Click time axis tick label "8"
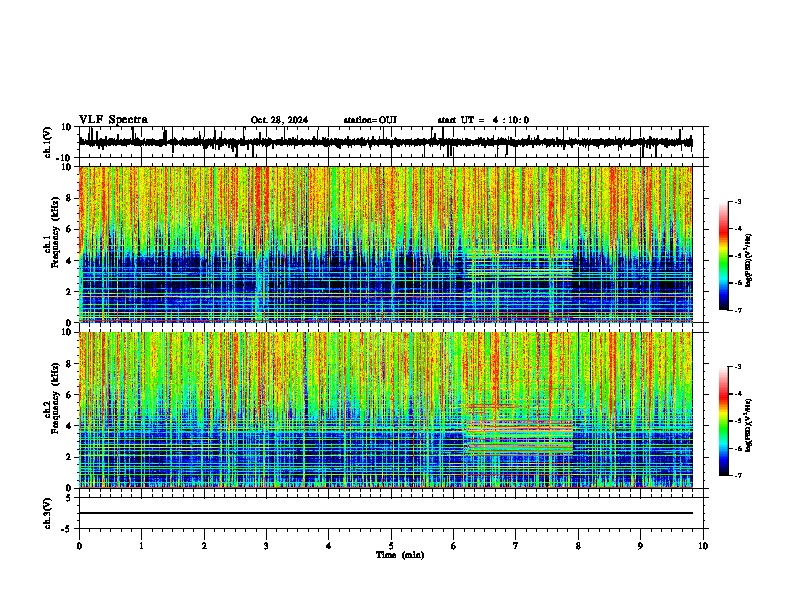This screenshot has width=792, height=612. pyautogui.click(x=578, y=546)
